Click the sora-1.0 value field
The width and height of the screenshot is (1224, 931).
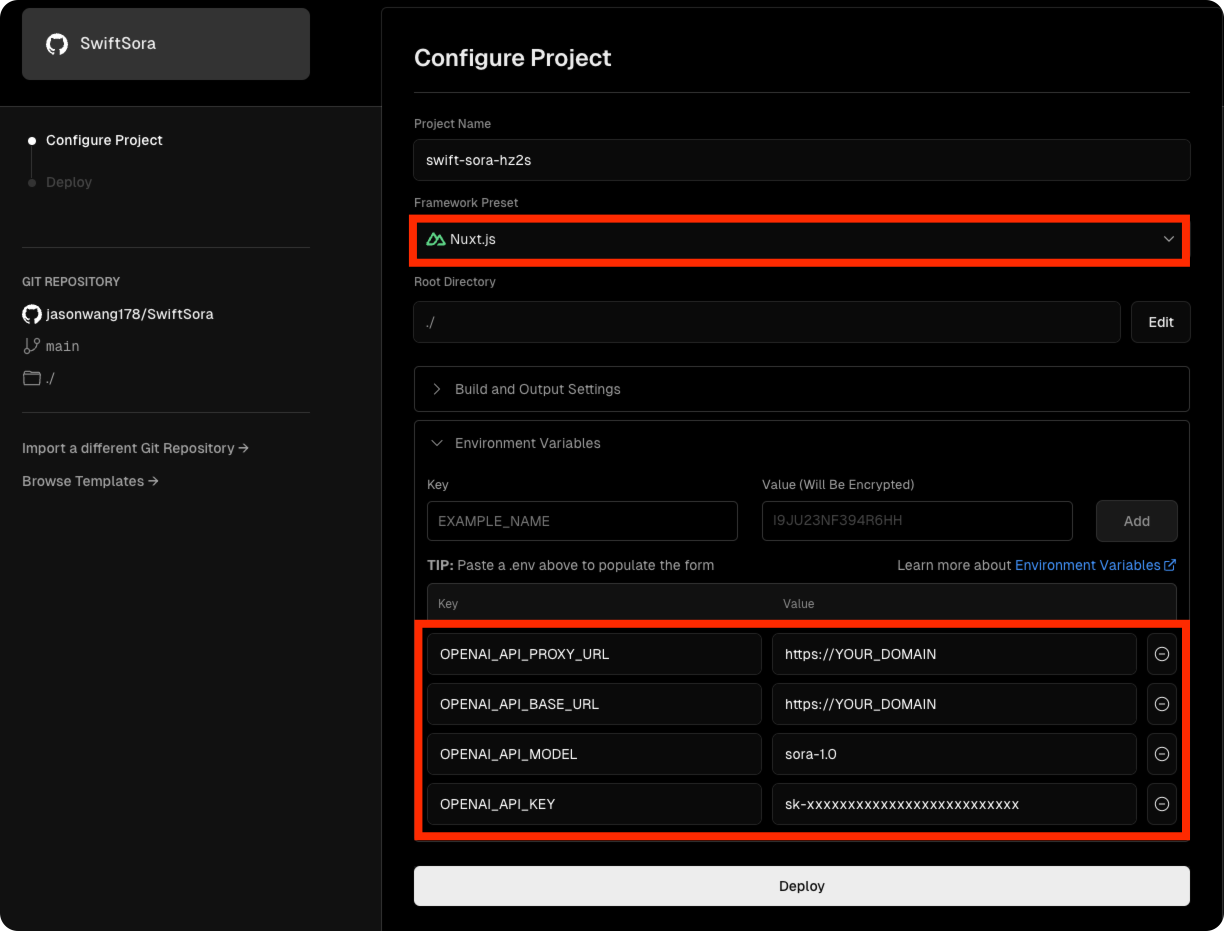tap(954, 754)
